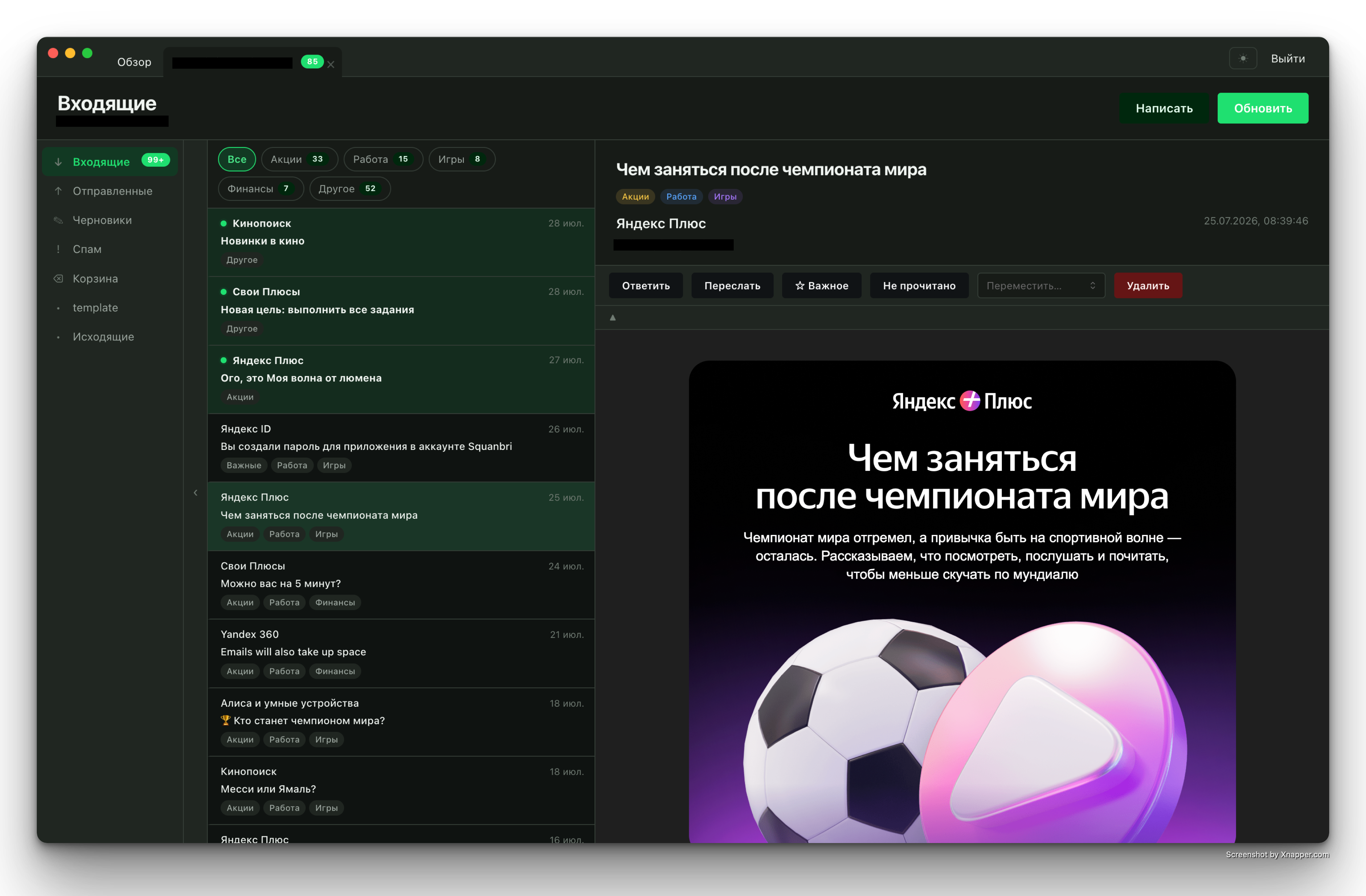
Task: Open email 'Новая цель: выполнить все задания'
Action: pyautogui.click(x=401, y=311)
